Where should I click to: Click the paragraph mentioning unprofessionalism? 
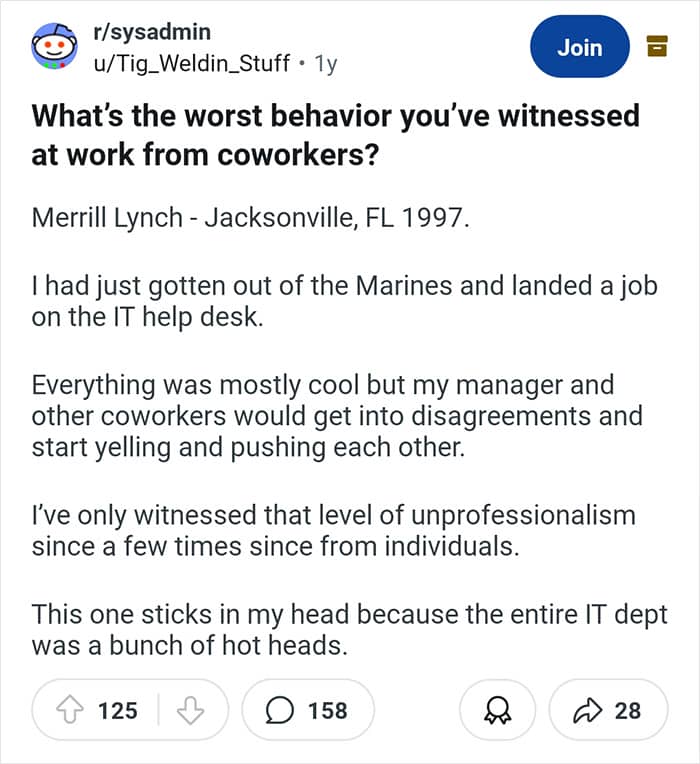tap(334, 531)
